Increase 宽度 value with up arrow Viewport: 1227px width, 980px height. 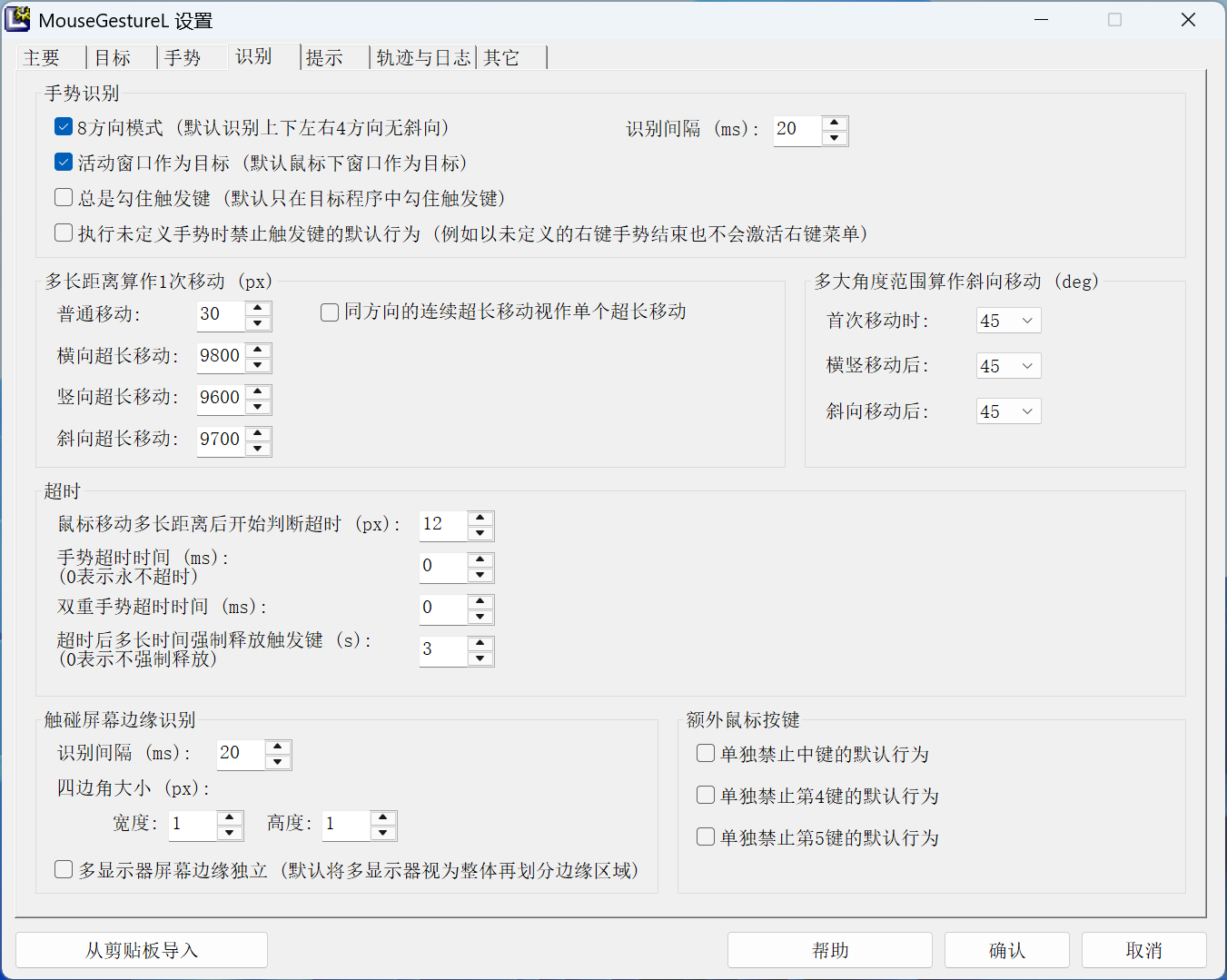tap(230, 817)
